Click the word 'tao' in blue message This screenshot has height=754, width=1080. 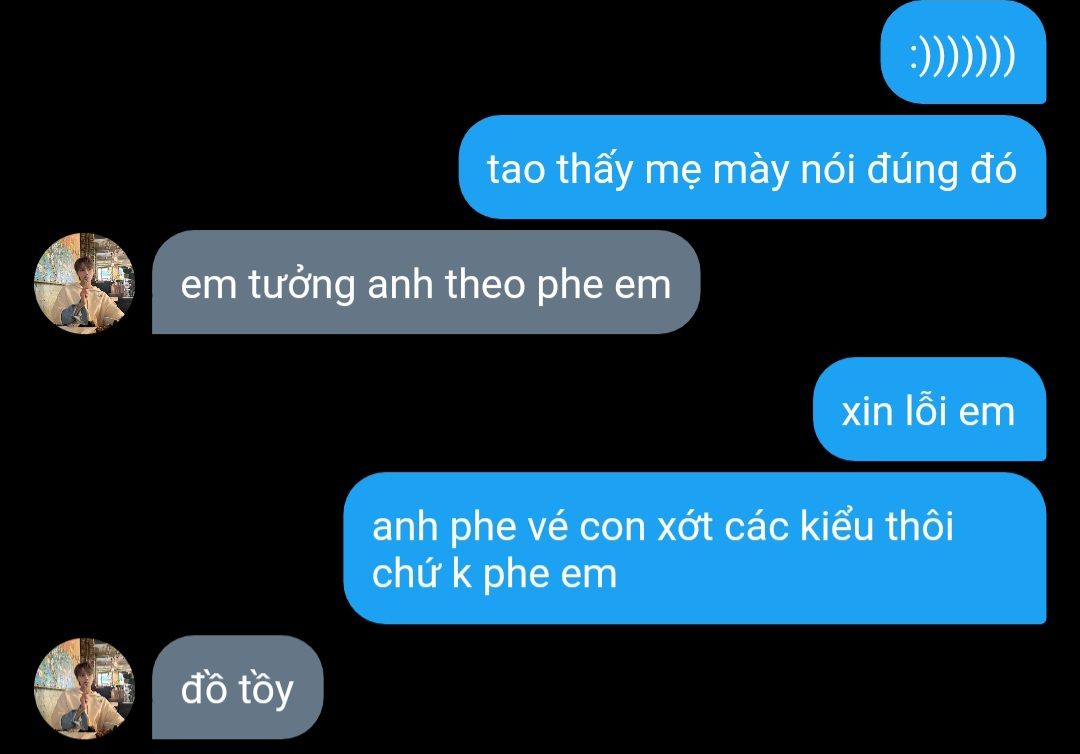516,169
